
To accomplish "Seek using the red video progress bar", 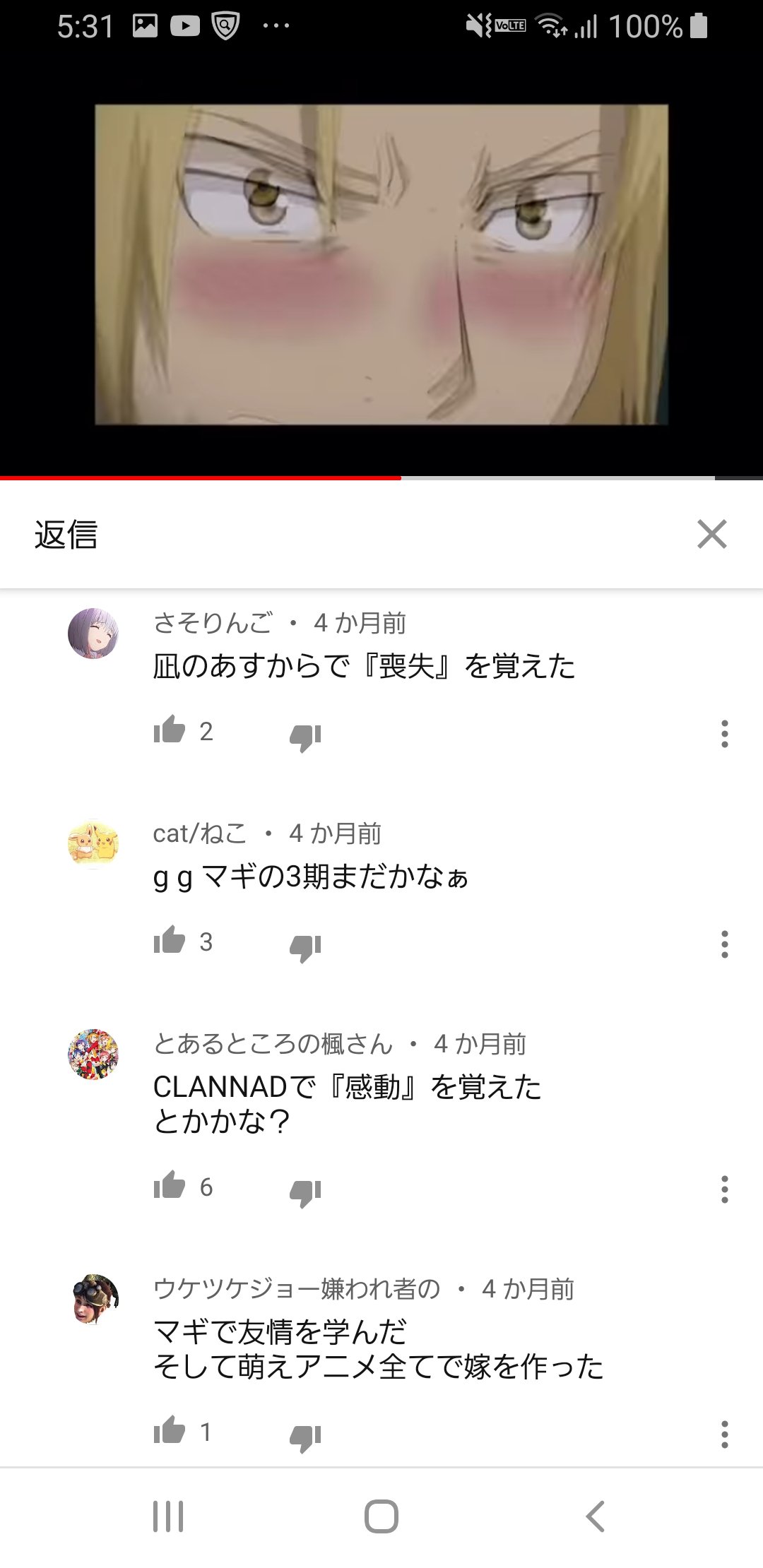I will (x=381, y=478).
